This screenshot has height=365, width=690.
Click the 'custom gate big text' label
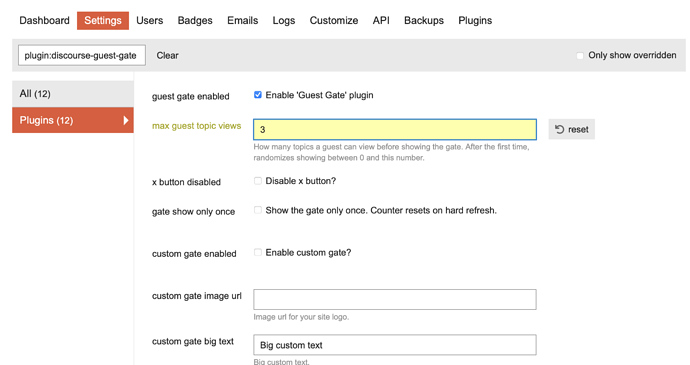pyautogui.click(x=193, y=342)
